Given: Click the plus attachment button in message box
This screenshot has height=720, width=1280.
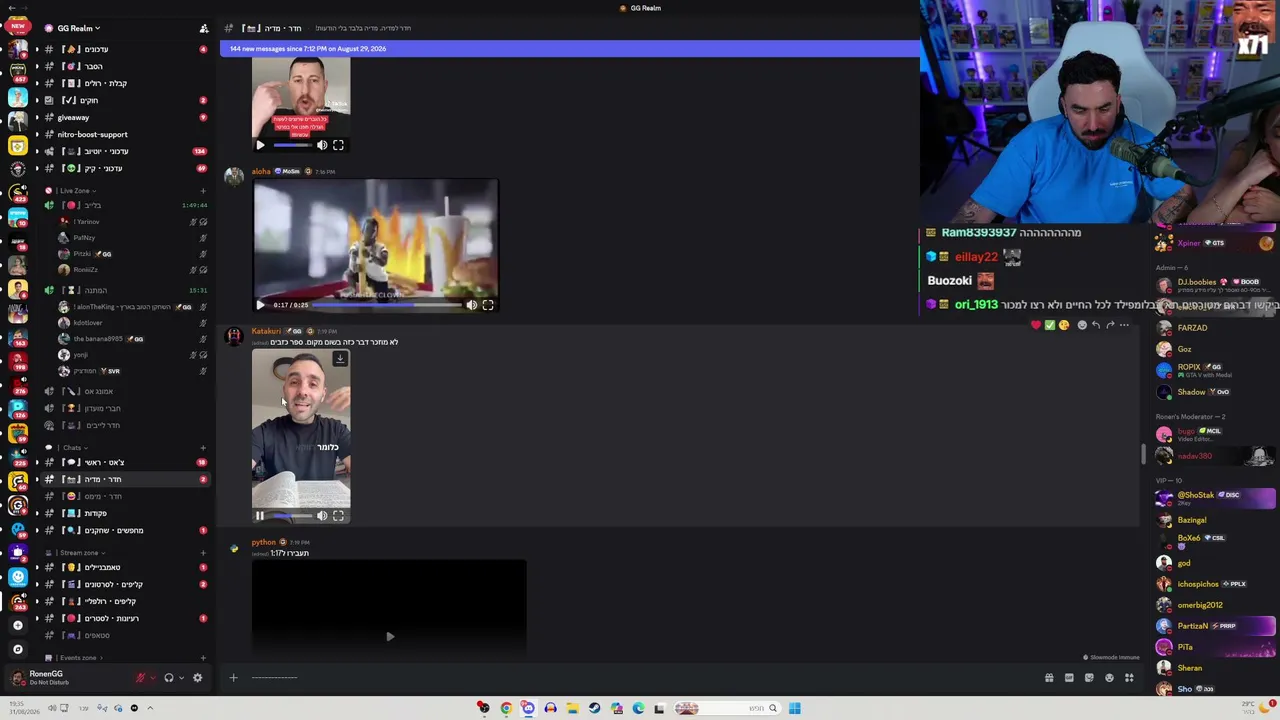Looking at the screenshot, I should pyautogui.click(x=233, y=678).
